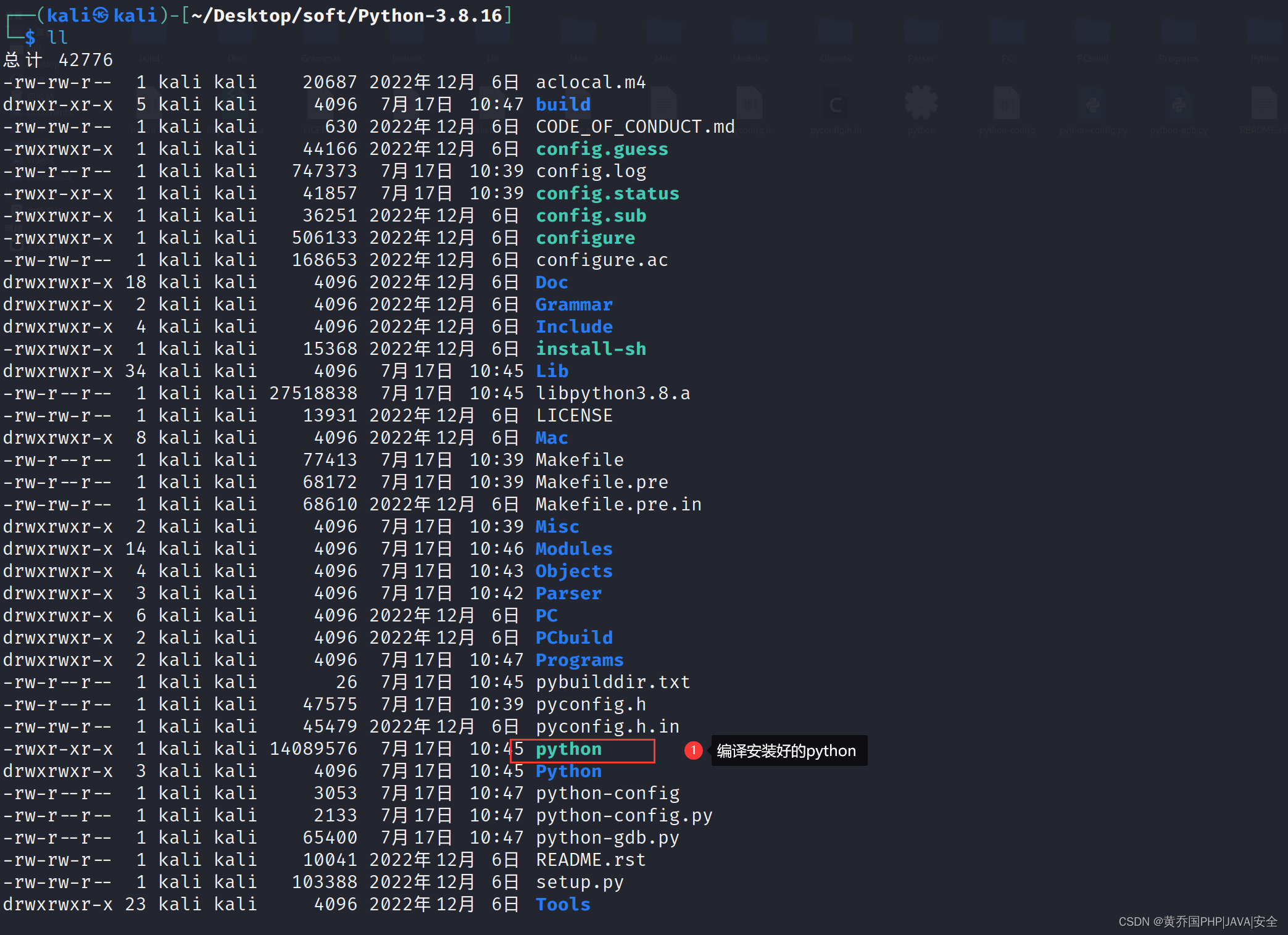Select the blue build directory name
Viewport: 1288px width, 935px height.
pos(563,104)
